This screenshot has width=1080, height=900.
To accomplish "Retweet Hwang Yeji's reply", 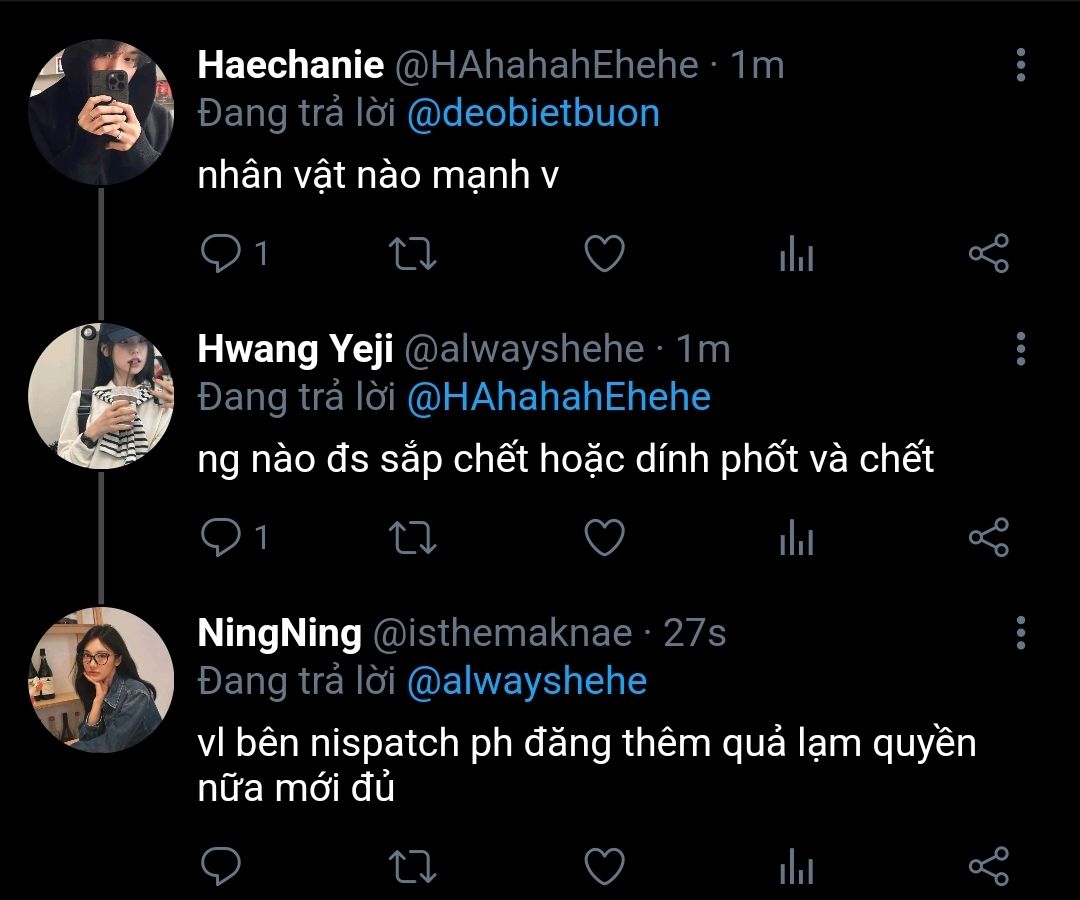I will pyautogui.click(x=411, y=538).
